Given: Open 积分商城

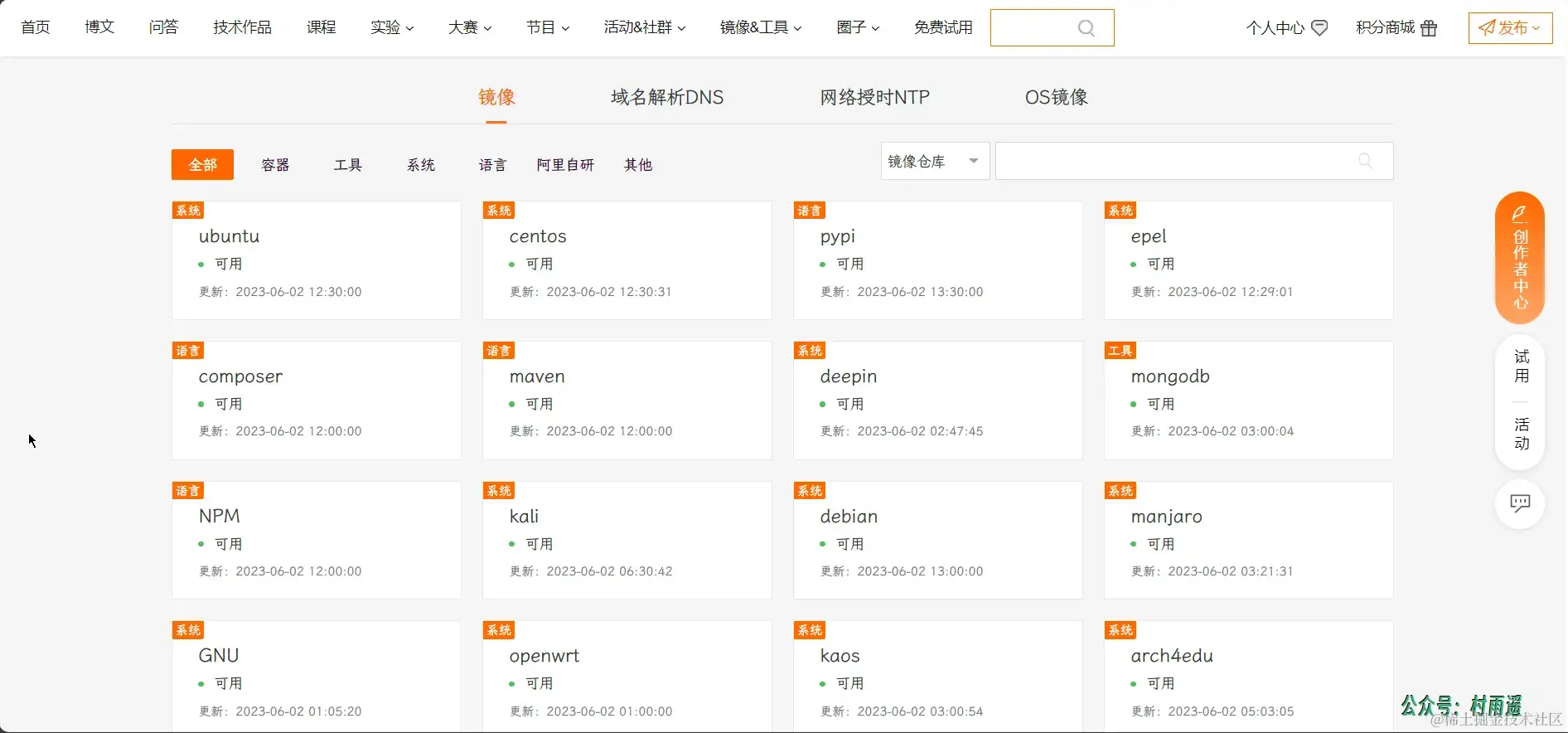Looking at the screenshot, I should pos(1385,28).
